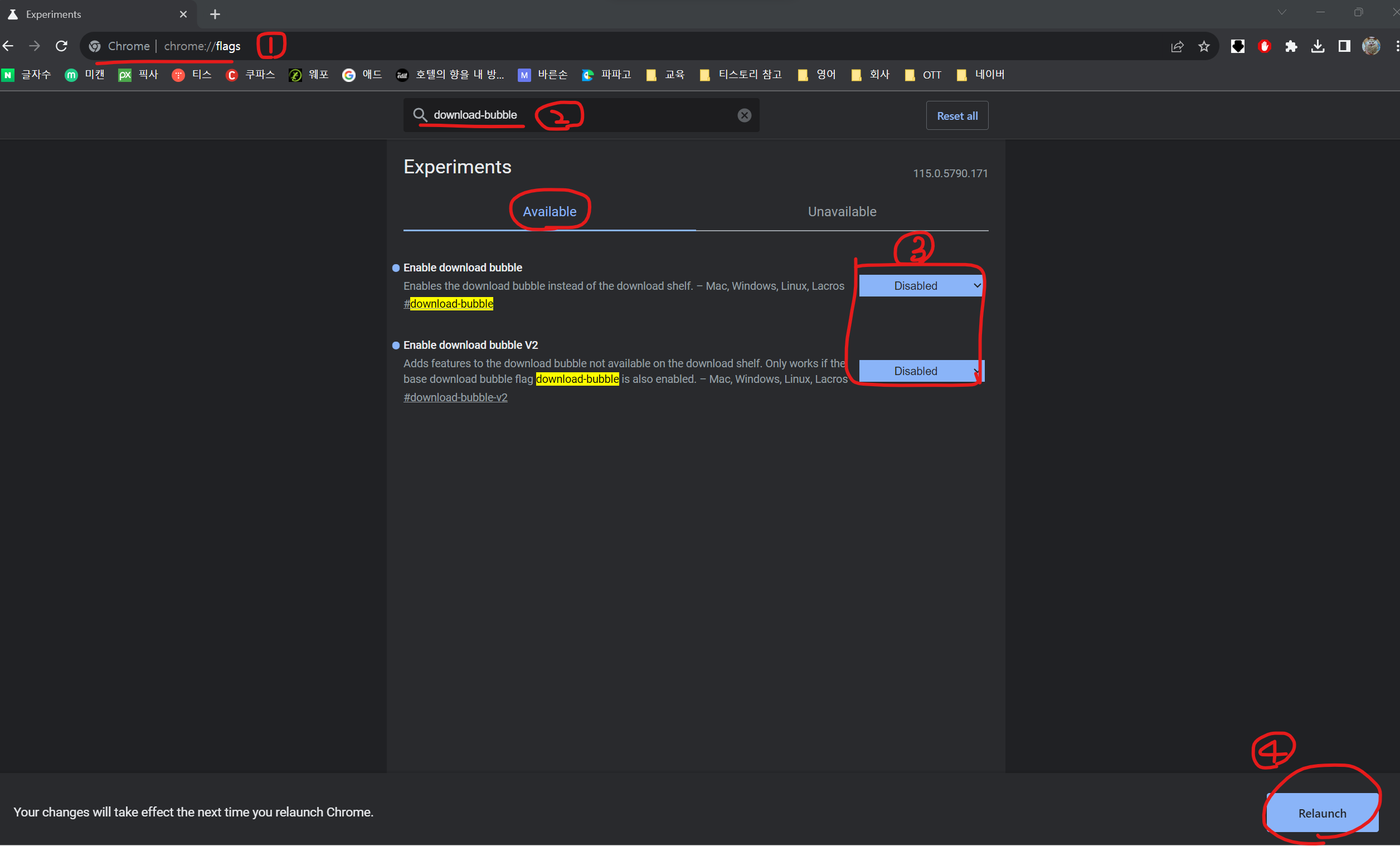
Task: Open the downloads toolbar icon
Action: click(x=1318, y=47)
